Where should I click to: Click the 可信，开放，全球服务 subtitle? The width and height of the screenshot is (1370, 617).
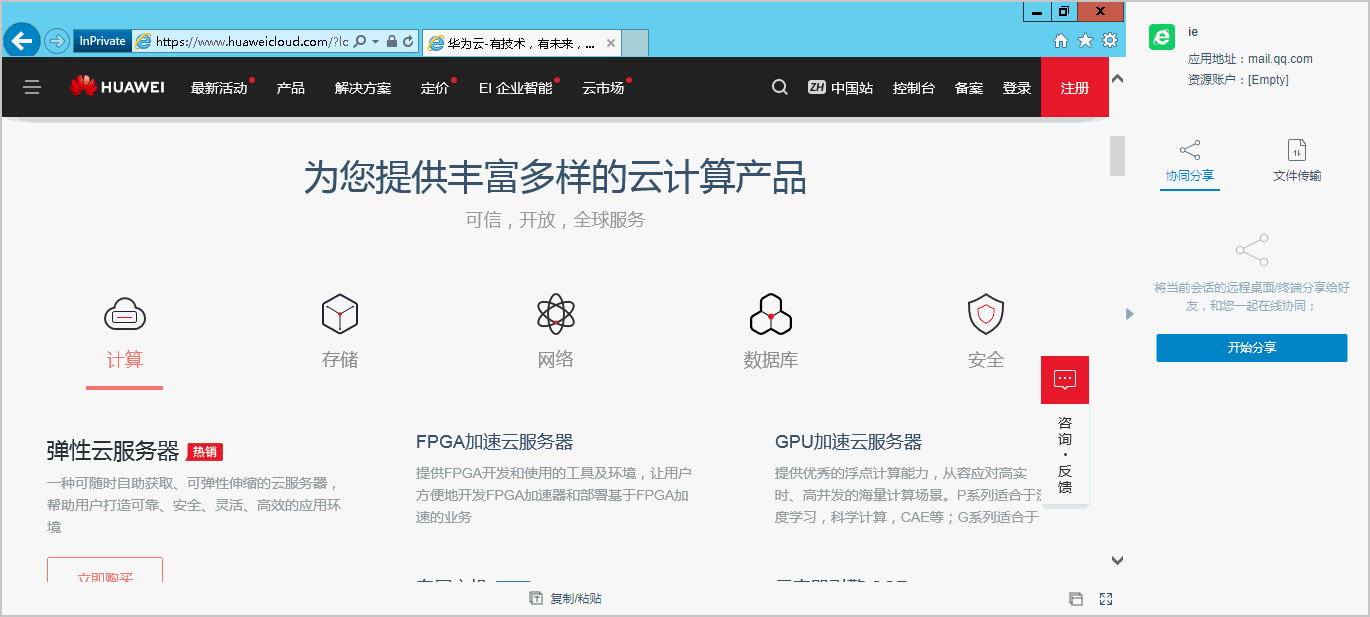coord(555,221)
